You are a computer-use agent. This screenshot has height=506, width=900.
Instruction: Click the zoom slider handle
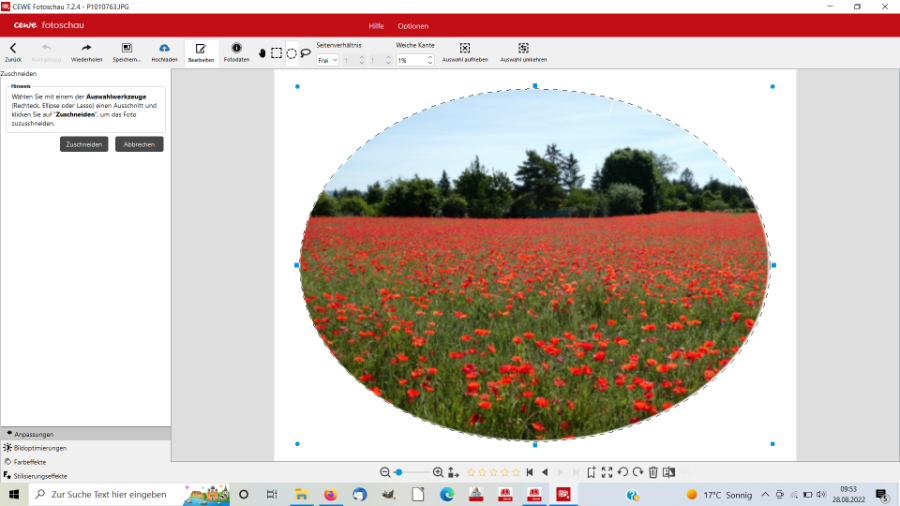point(398,472)
